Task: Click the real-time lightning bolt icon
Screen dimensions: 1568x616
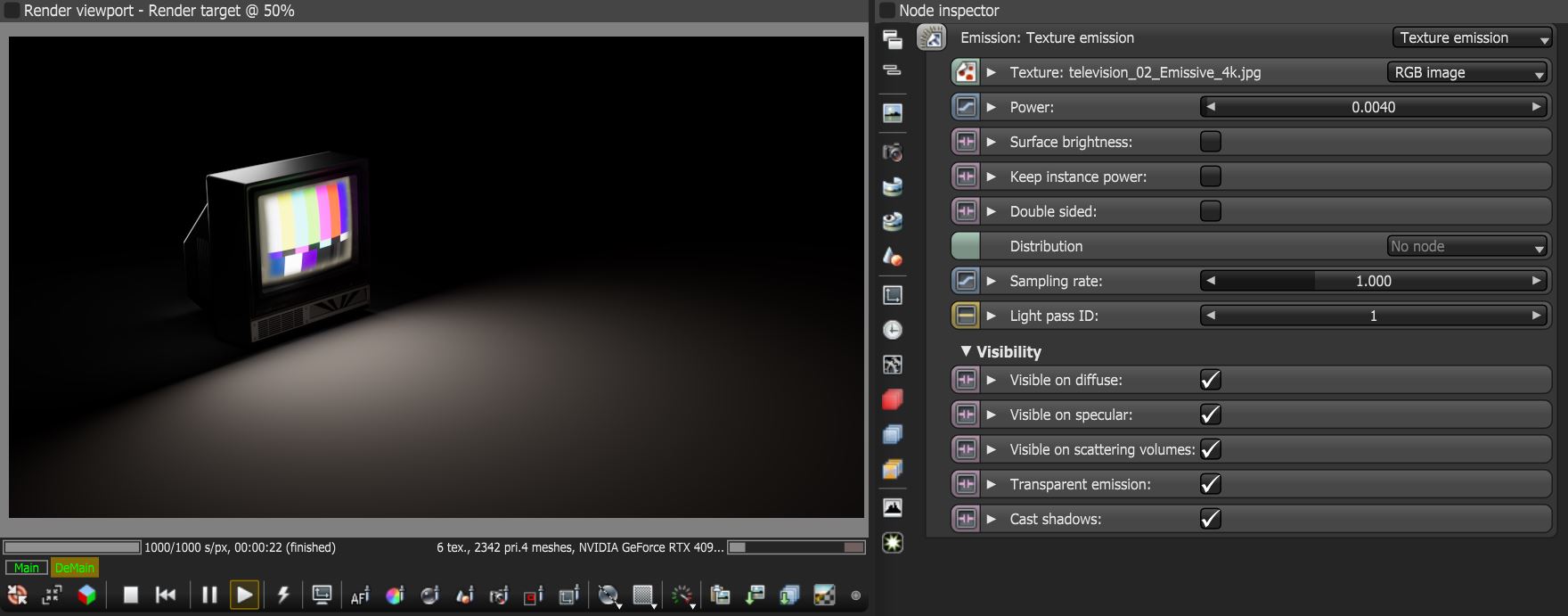Action: point(283,595)
